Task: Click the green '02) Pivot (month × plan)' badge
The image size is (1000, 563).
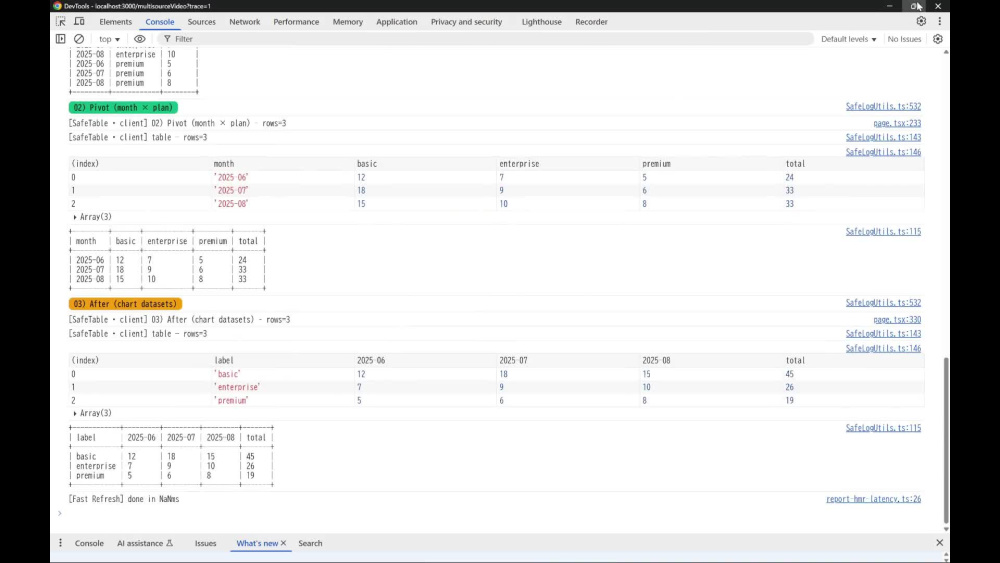Action: pyautogui.click(x=123, y=107)
